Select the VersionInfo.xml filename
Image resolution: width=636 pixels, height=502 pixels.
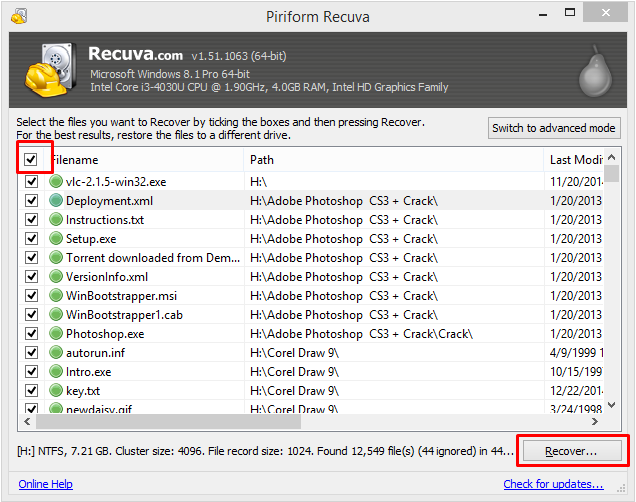coord(107,277)
